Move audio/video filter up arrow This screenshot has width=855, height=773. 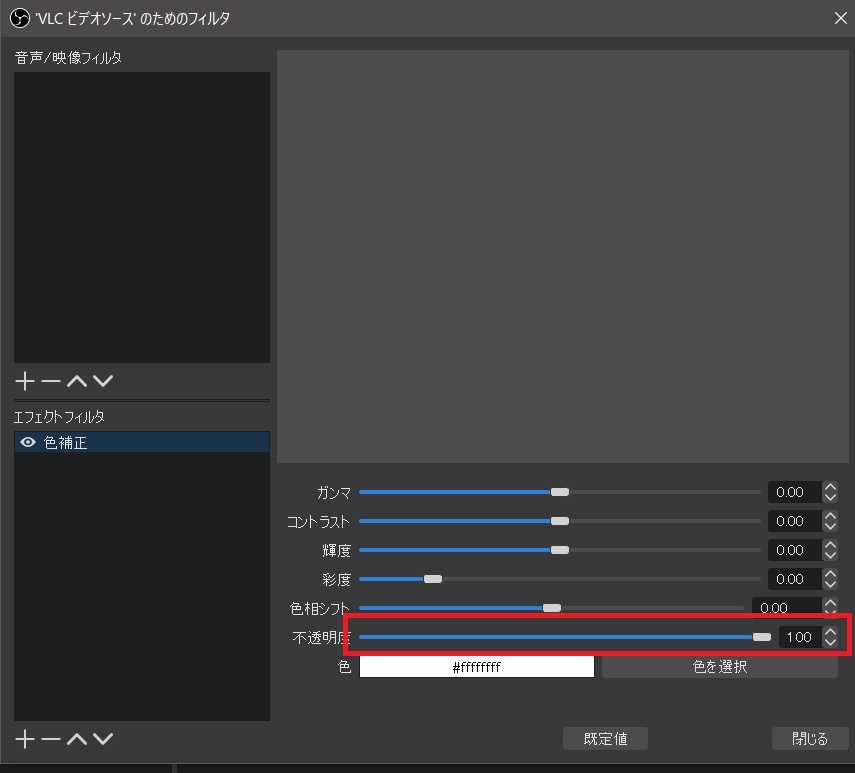pos(77,381)
